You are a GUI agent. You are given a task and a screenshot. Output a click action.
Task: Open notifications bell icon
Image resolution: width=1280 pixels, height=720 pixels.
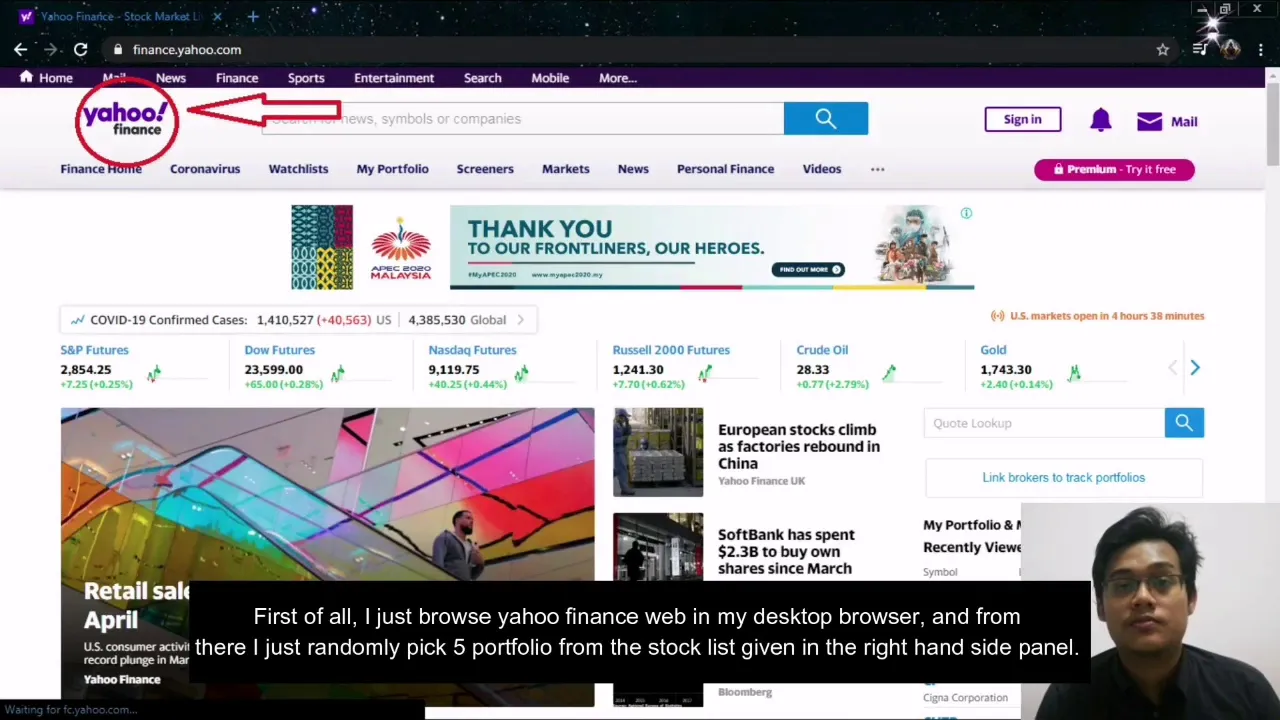click(1100, 120)
